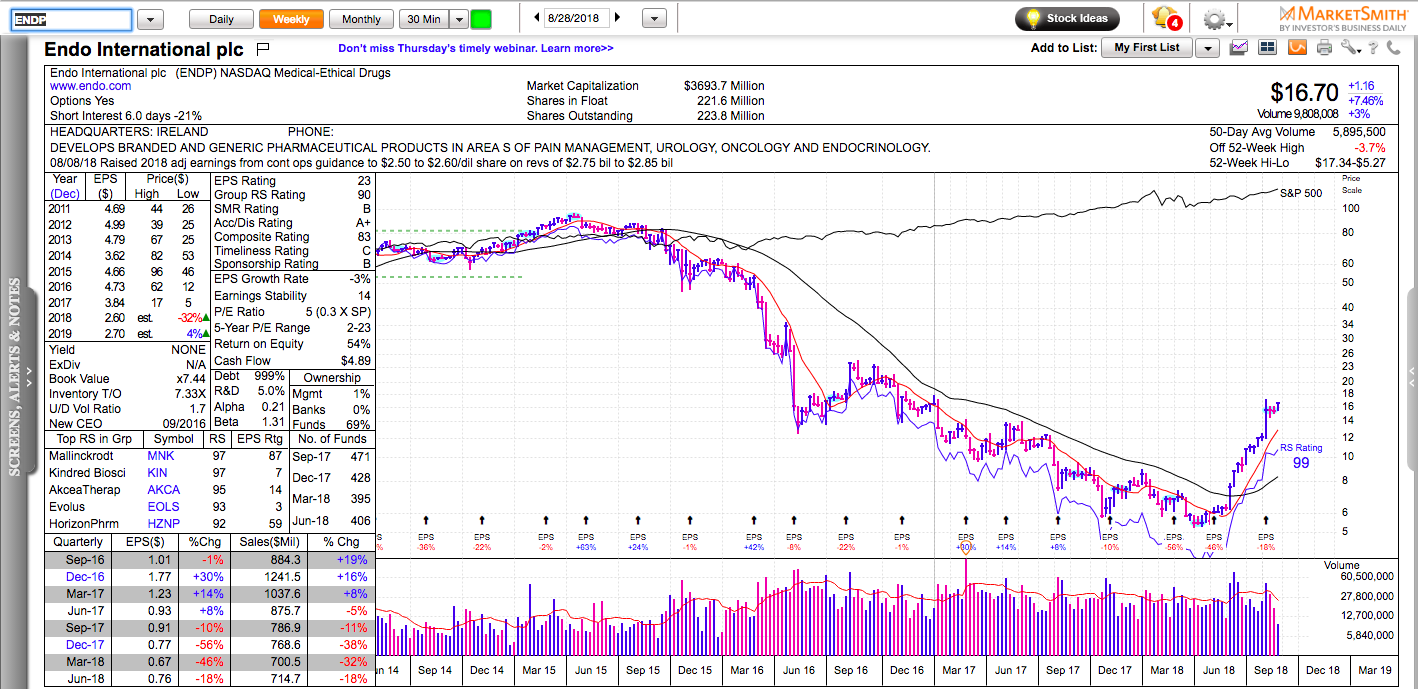Print the chart using the printer icon
The width and height of the screenshot is (1418, 689).
tap(1325, 47)
